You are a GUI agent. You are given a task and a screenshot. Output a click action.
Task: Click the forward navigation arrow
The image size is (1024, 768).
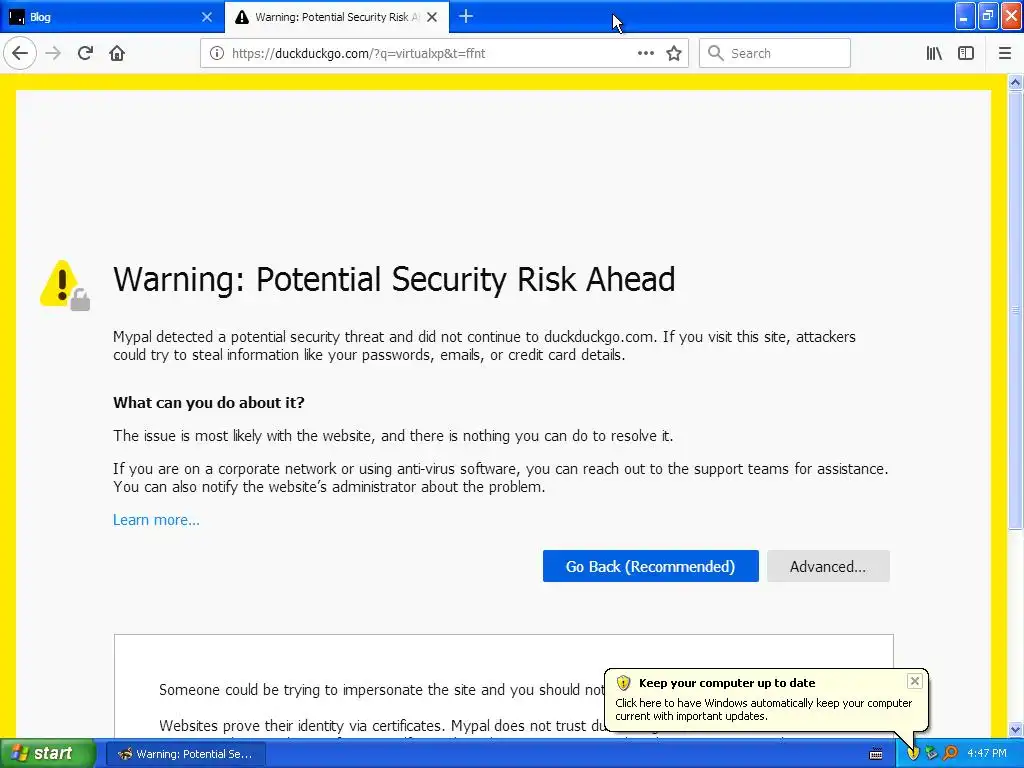(54, 53)
